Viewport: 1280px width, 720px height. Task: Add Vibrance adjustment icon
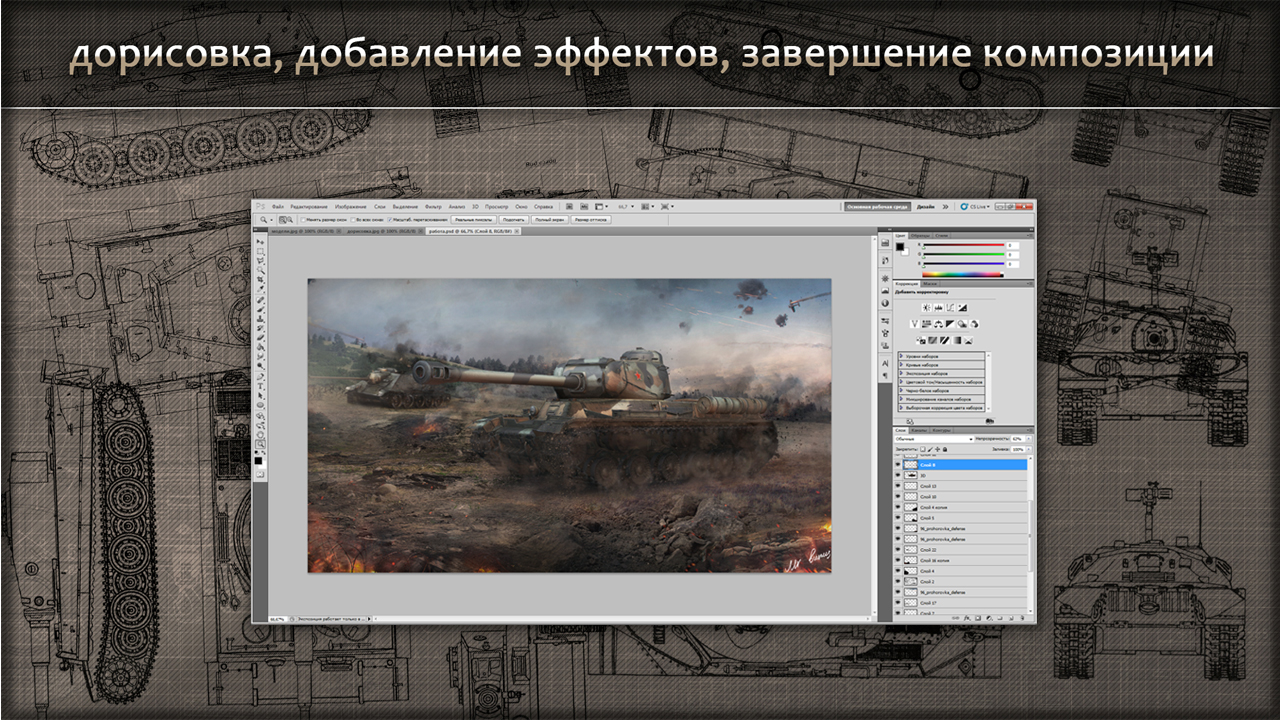click(914, 324)
